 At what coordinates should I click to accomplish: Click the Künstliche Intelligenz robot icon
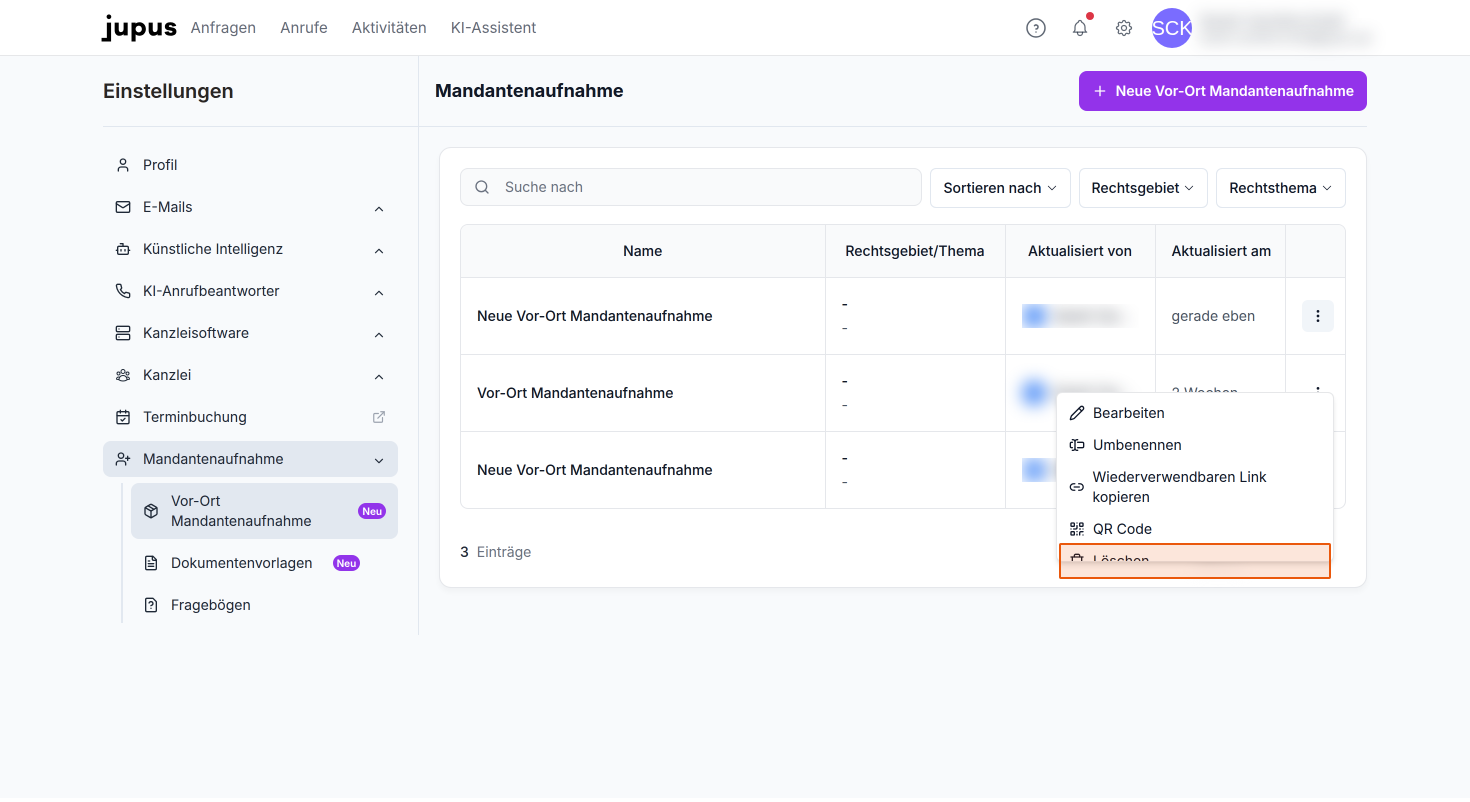pos(123,249)
